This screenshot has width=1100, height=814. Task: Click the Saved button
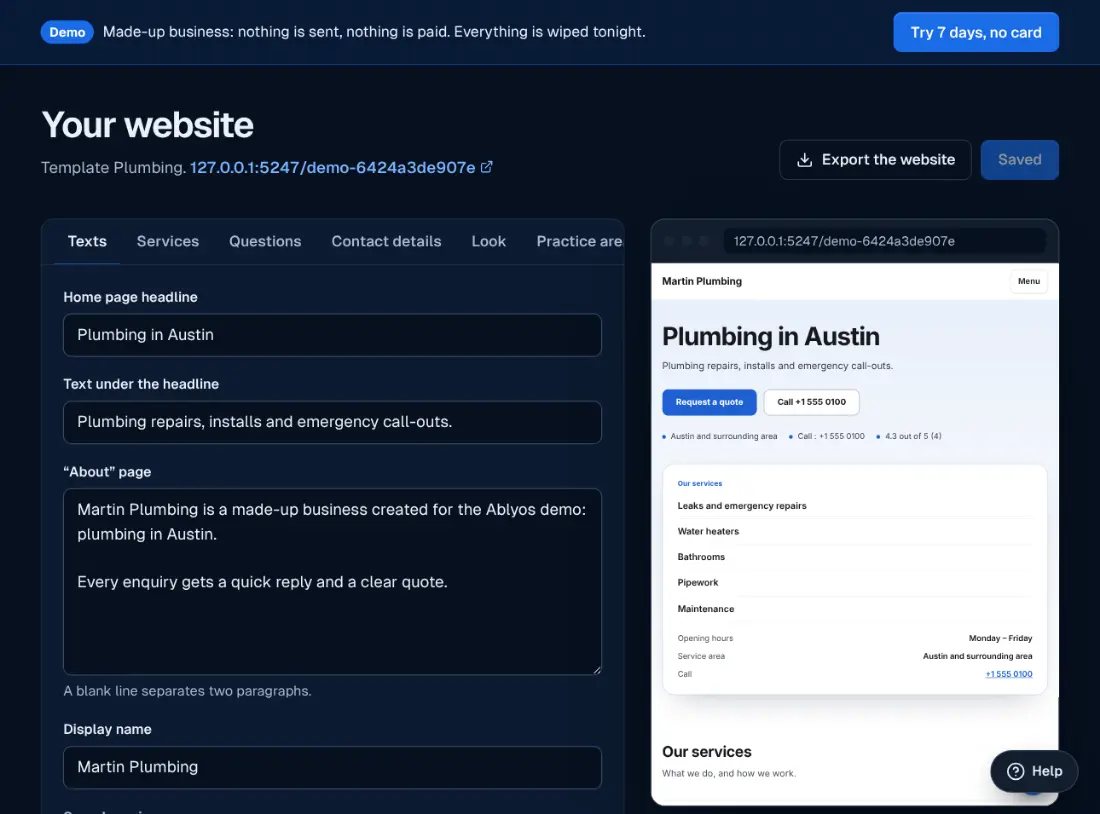1019,160
